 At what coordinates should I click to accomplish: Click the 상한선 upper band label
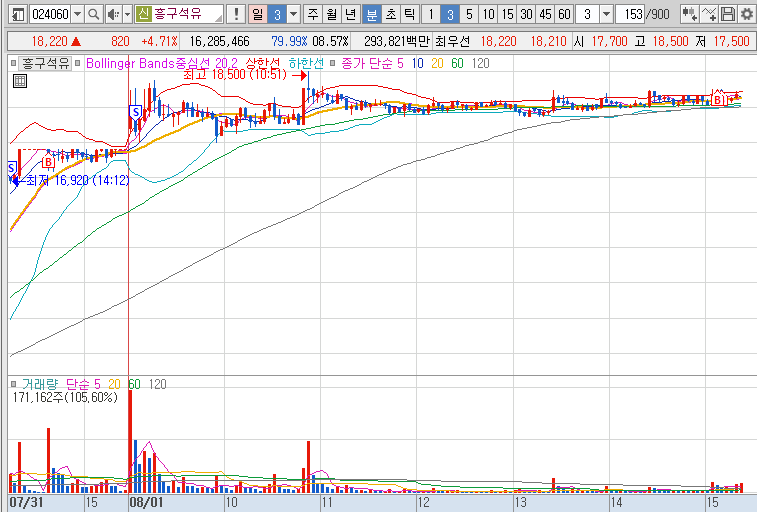[263, 63]
